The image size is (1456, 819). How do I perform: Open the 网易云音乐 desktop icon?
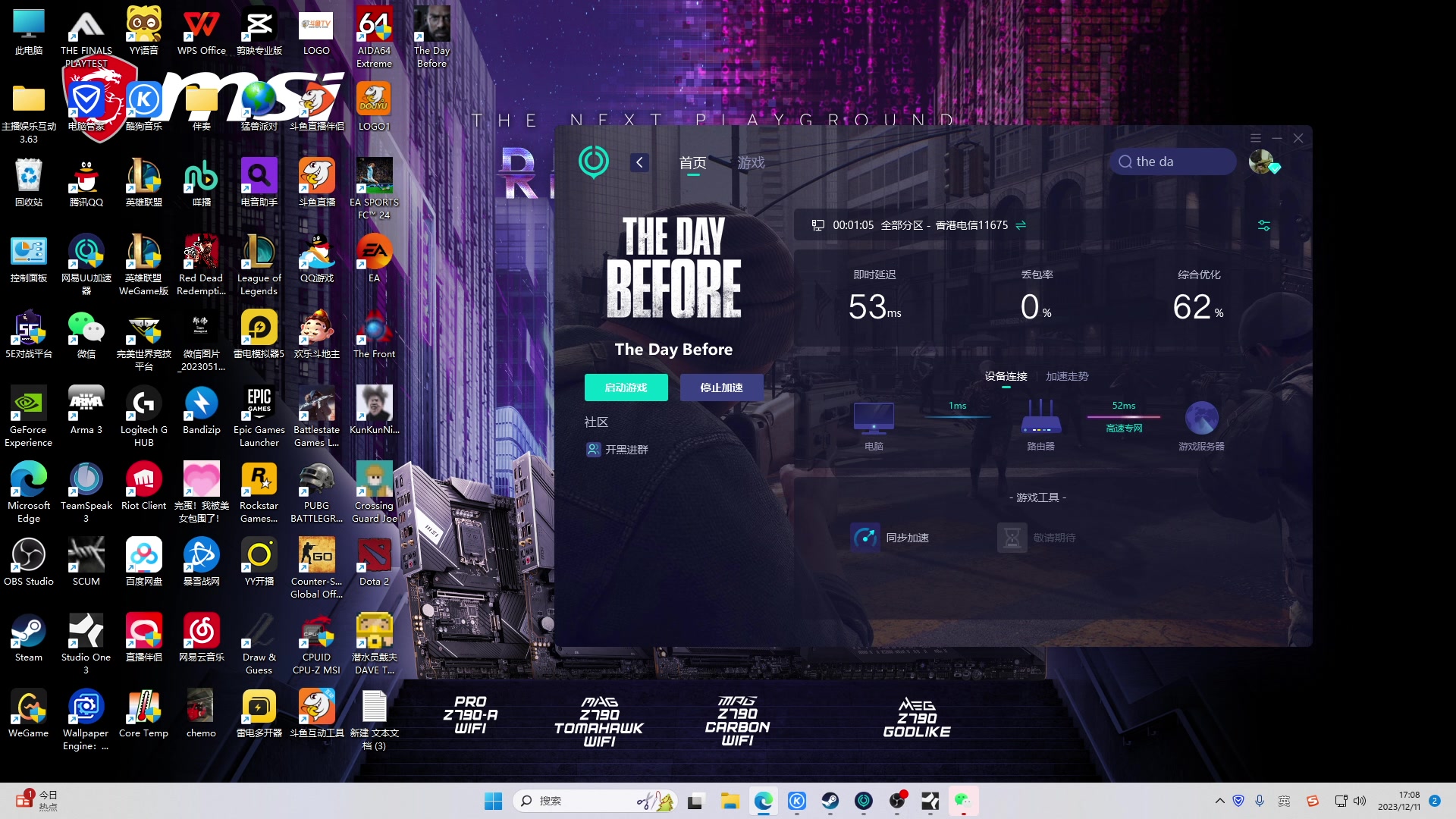click(202, 639)
